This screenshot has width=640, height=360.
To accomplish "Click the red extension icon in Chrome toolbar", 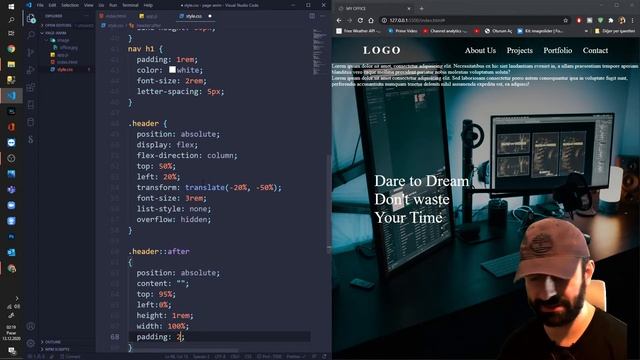I will (579, 20).
